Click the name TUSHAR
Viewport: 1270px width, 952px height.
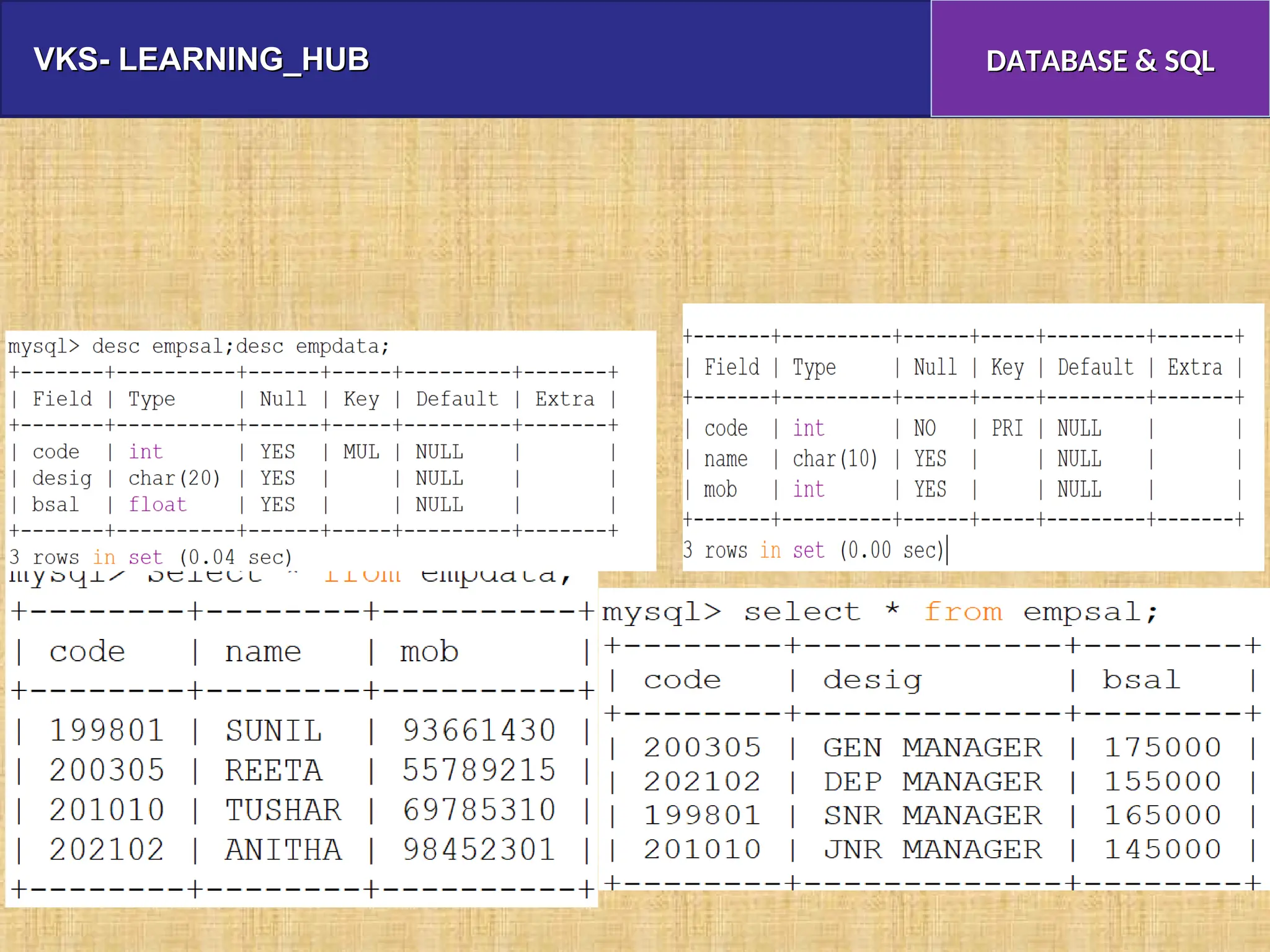pos(283,809)
